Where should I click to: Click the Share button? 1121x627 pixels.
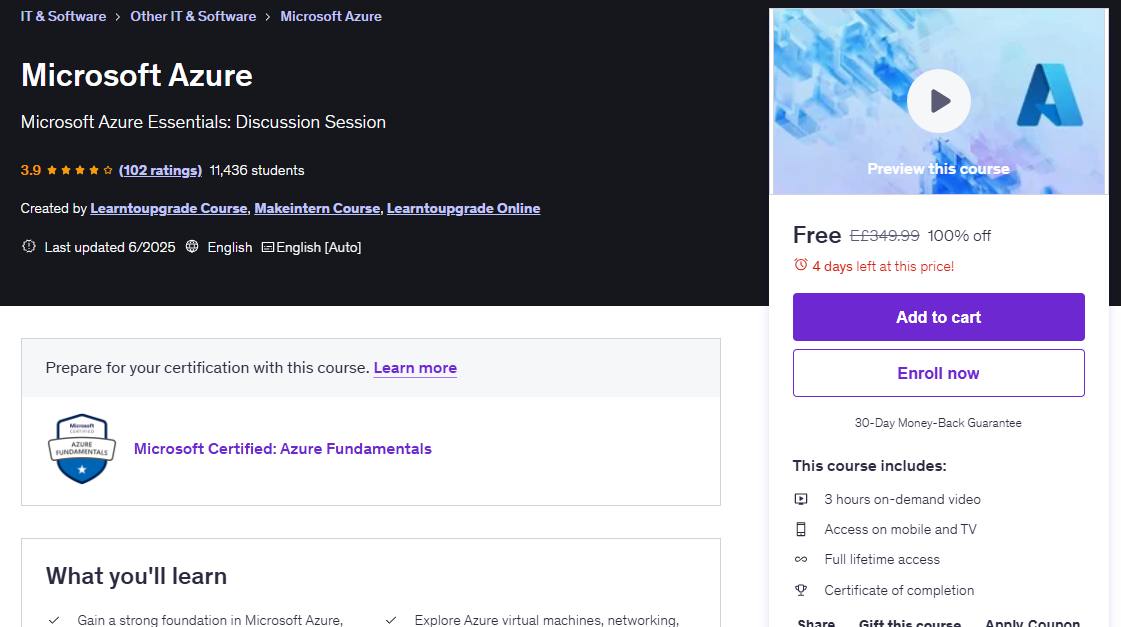point(816,623)
